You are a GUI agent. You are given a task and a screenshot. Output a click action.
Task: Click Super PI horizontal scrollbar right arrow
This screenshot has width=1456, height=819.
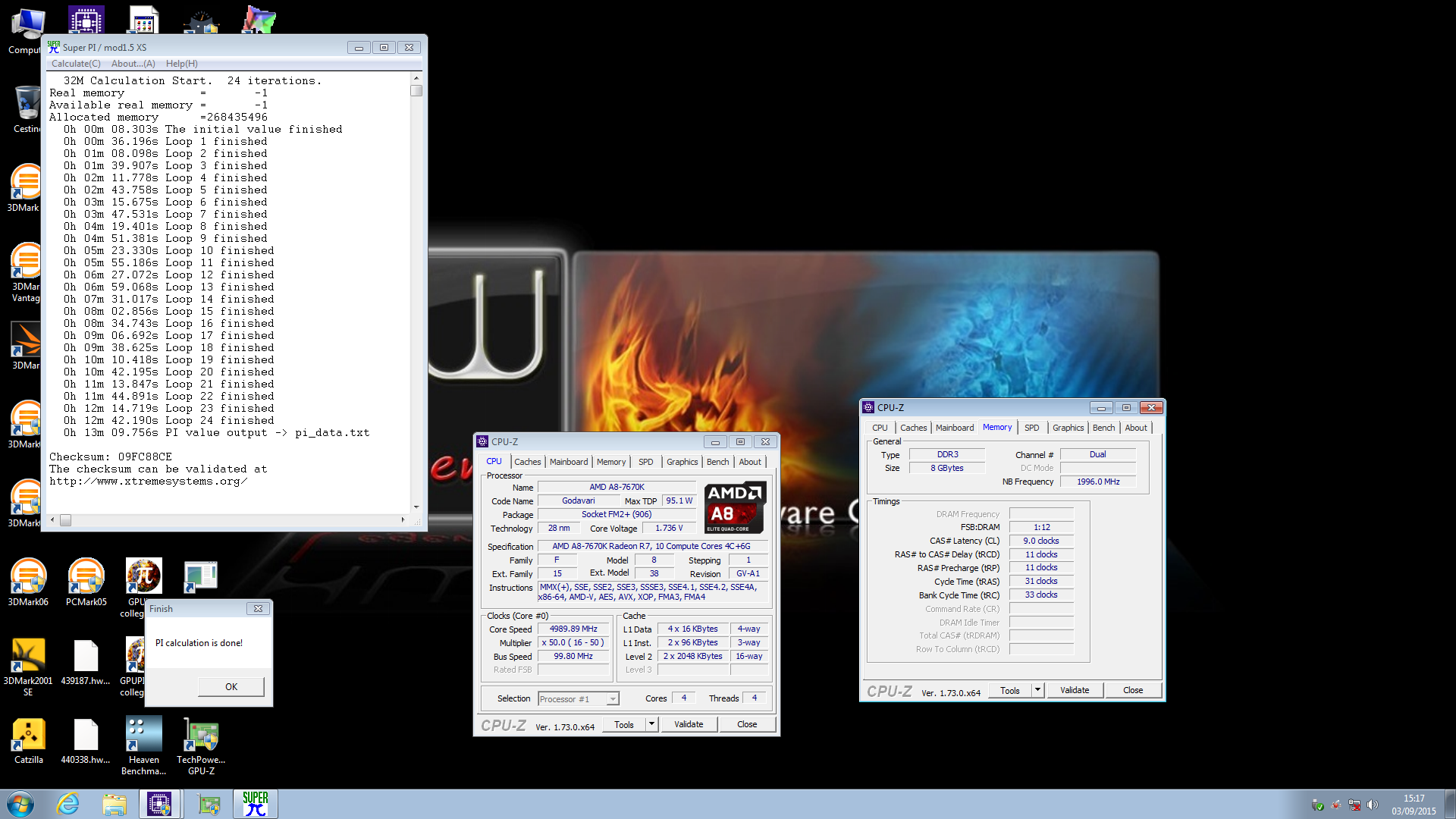point(403,520)
